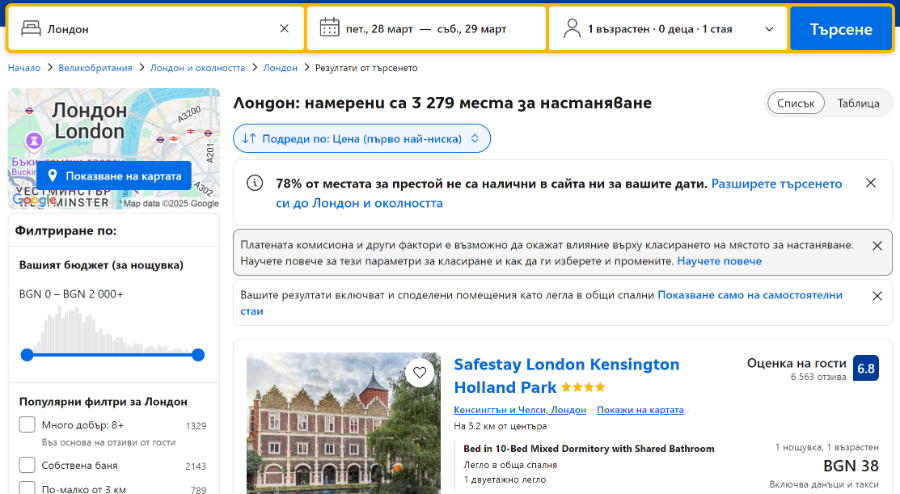The width and height of the screenshot is (900, 494).
Task: Click the Bed in 10-Bed Mixed Dormitory text
Action: click(588, 449)
